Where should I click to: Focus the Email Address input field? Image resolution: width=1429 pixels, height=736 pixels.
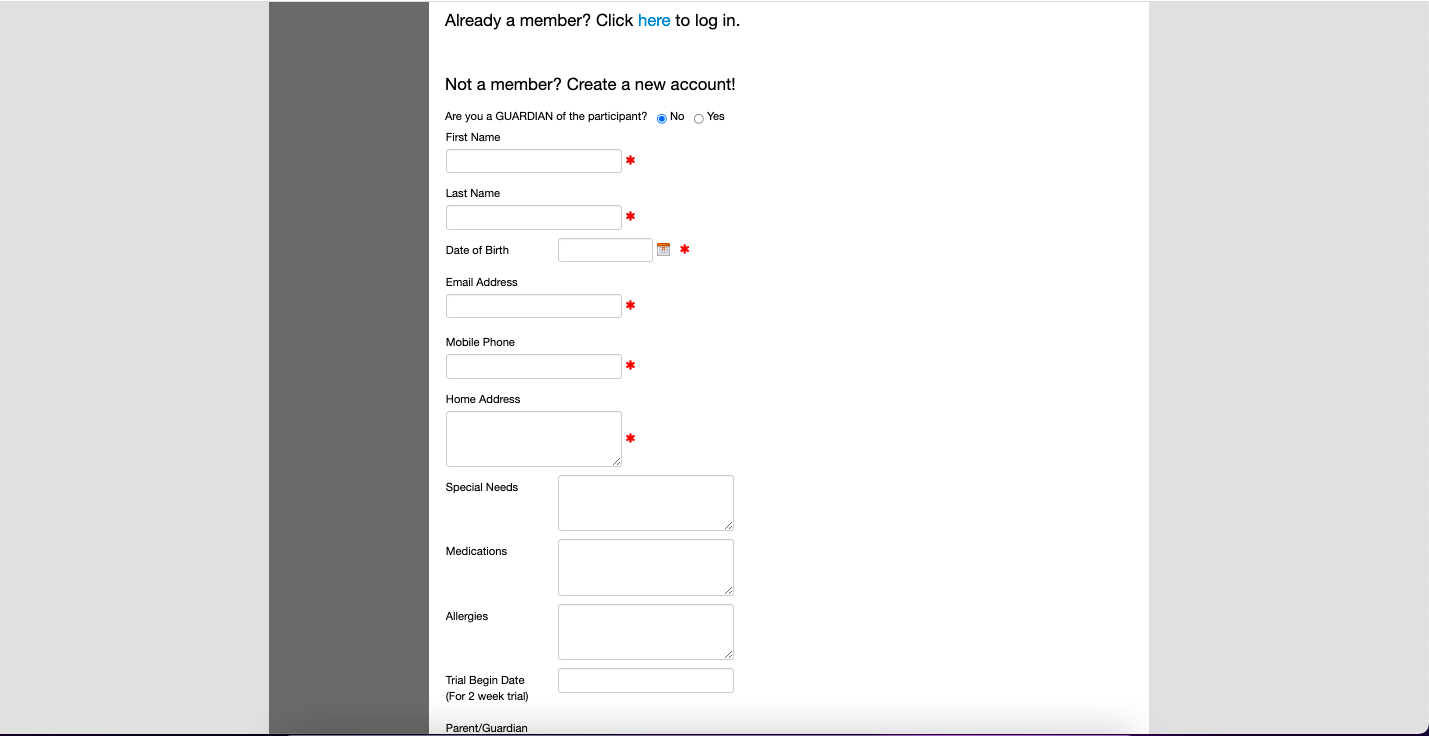534,306
